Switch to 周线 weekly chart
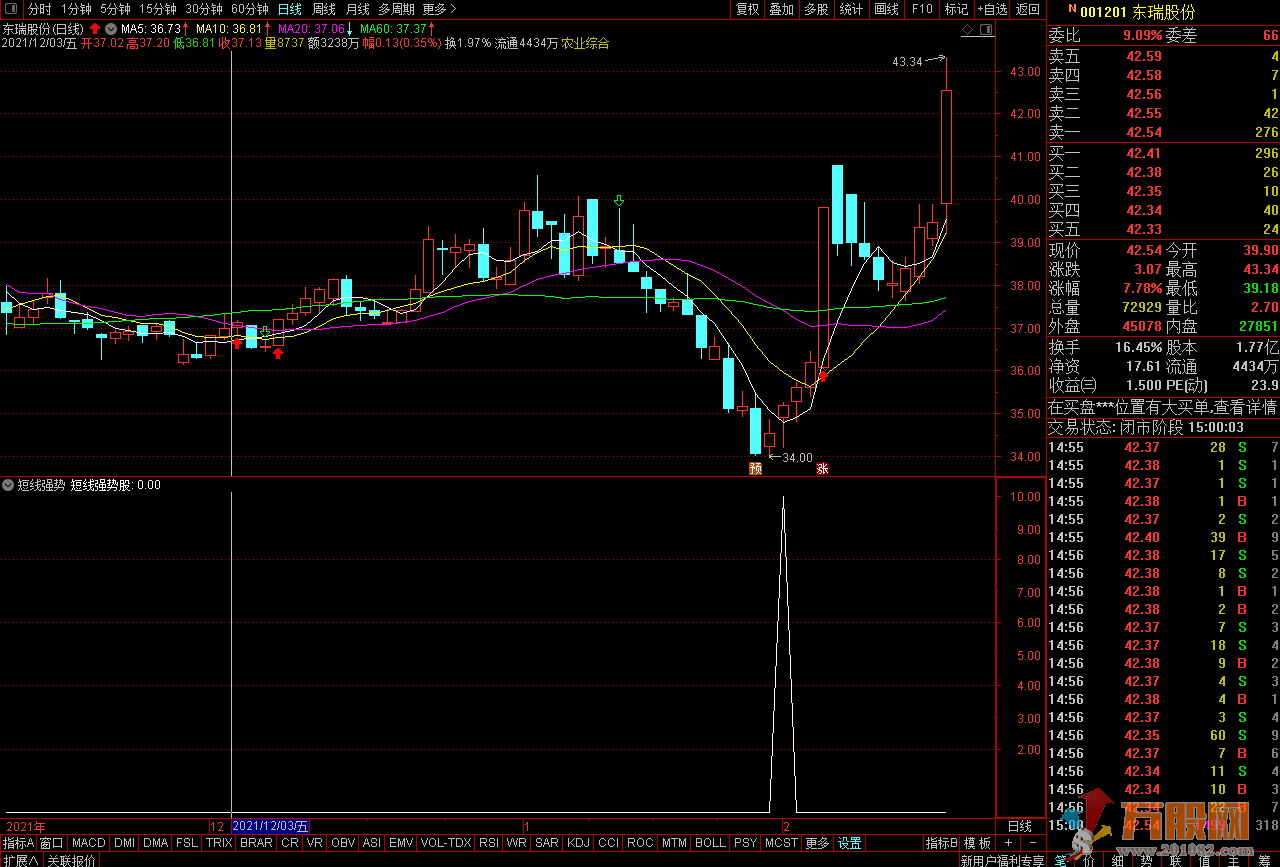This screenshot has width=1280, height=867. pyautogui.click(x=324, y=9)
